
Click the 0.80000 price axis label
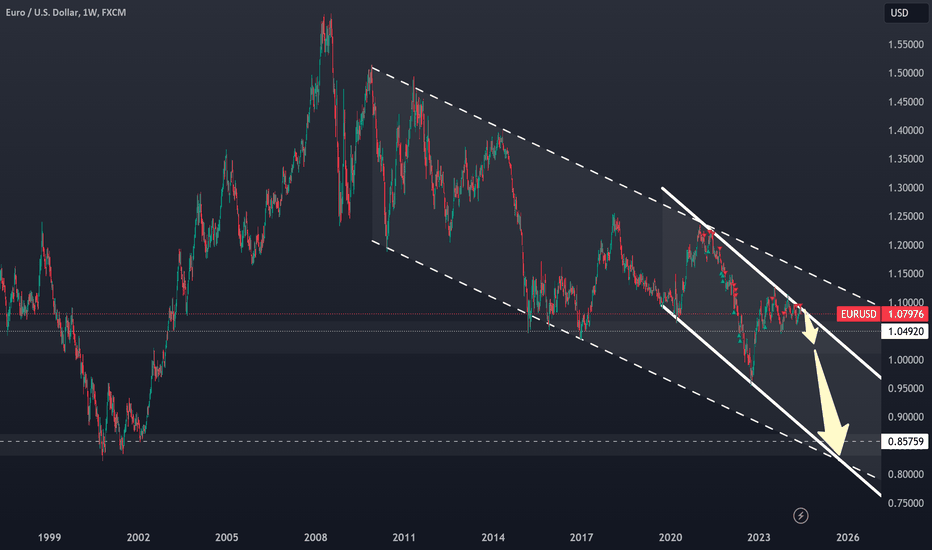906,474
